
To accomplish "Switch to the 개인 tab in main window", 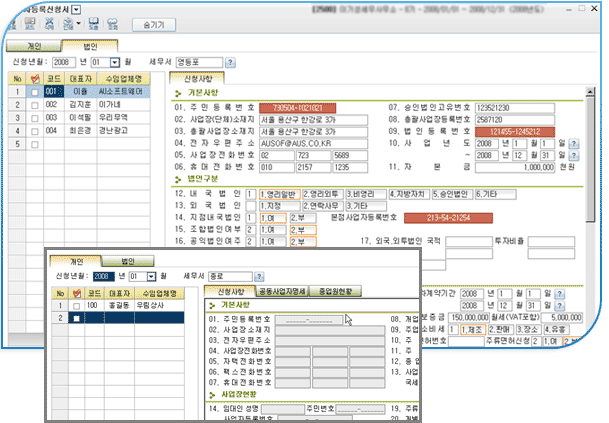I will click(x=34, y=46).
